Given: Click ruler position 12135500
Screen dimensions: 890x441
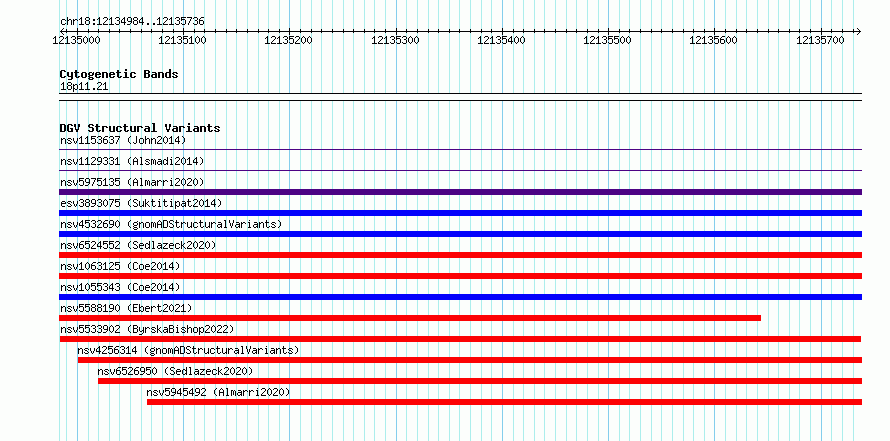Looking at the screenshot, I should 608,40.
